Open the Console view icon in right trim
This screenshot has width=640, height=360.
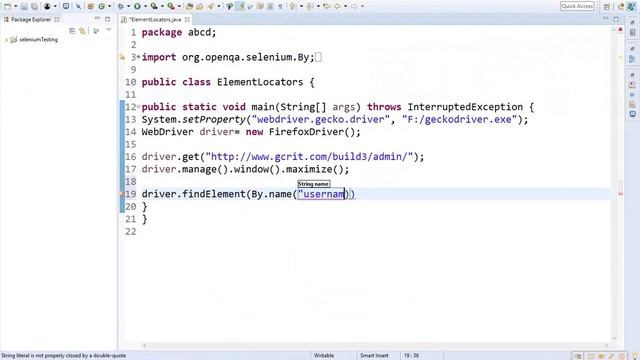coord(632,114)
